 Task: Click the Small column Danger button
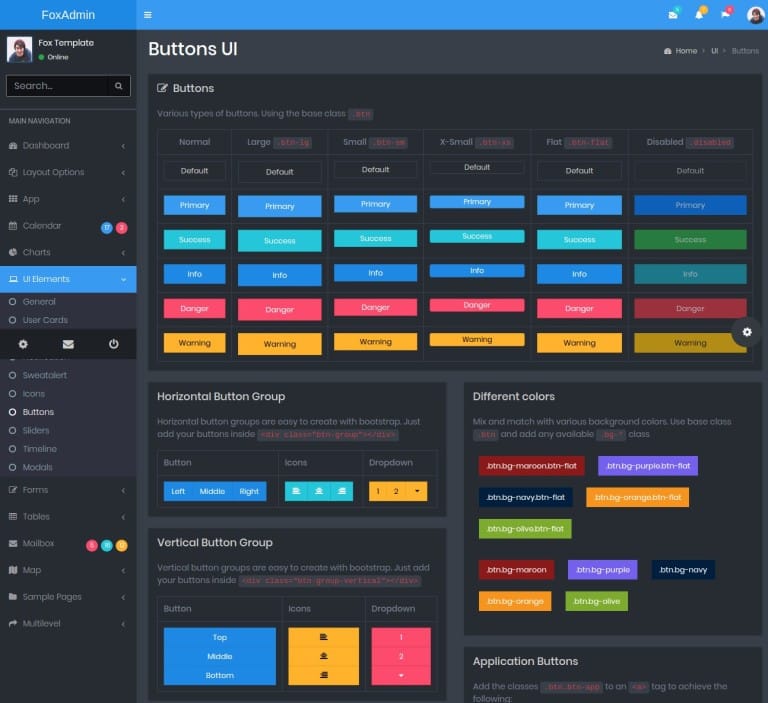(376, 307)
